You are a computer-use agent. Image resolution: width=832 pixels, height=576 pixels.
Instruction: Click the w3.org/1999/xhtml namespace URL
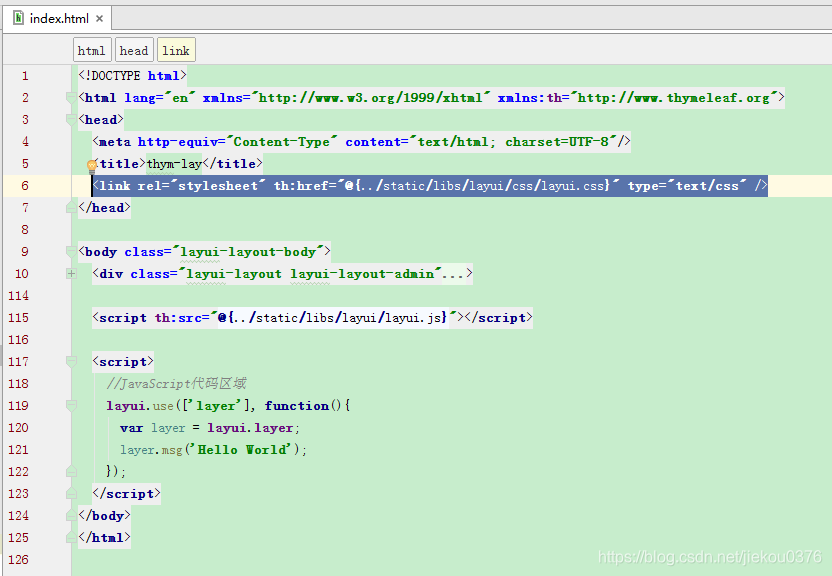370,98
